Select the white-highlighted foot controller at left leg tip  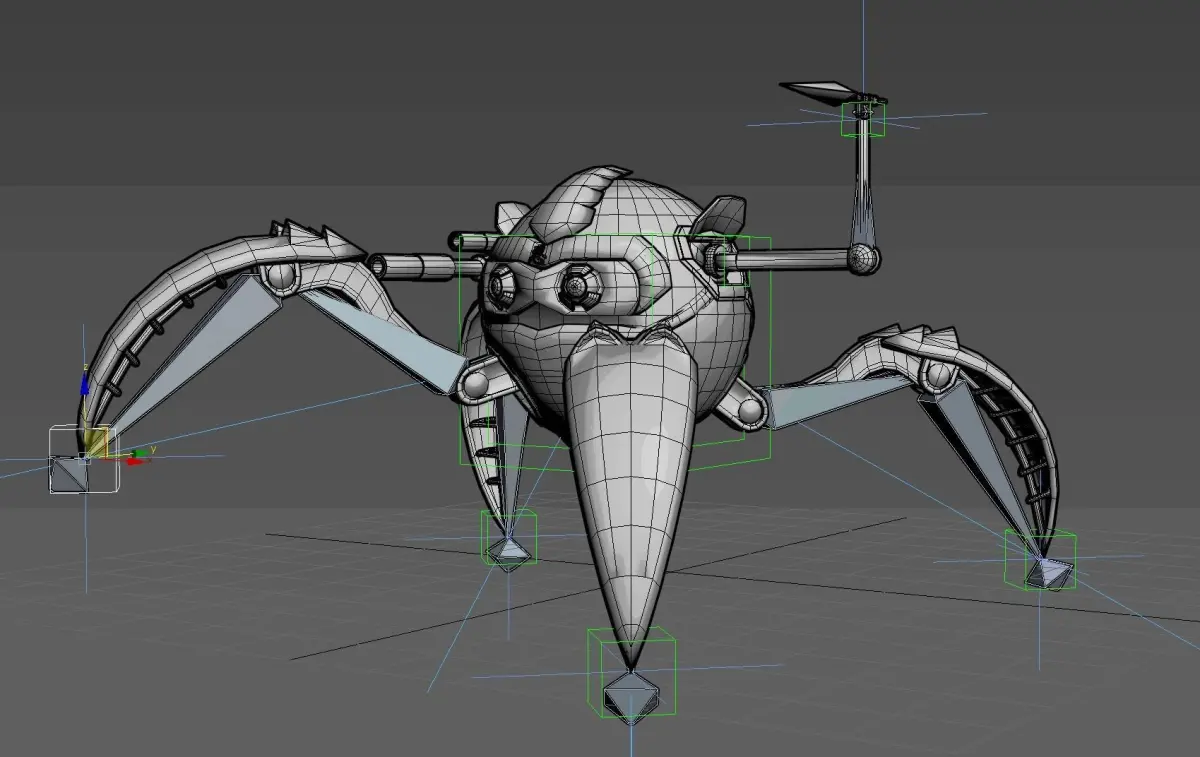coord(84,460)
